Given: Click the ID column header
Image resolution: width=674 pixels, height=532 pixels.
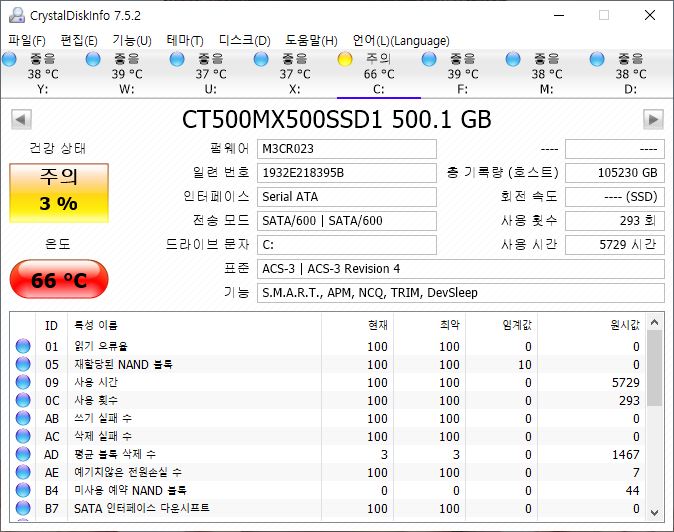Looking at the screenshot, I should click(52, 325).
